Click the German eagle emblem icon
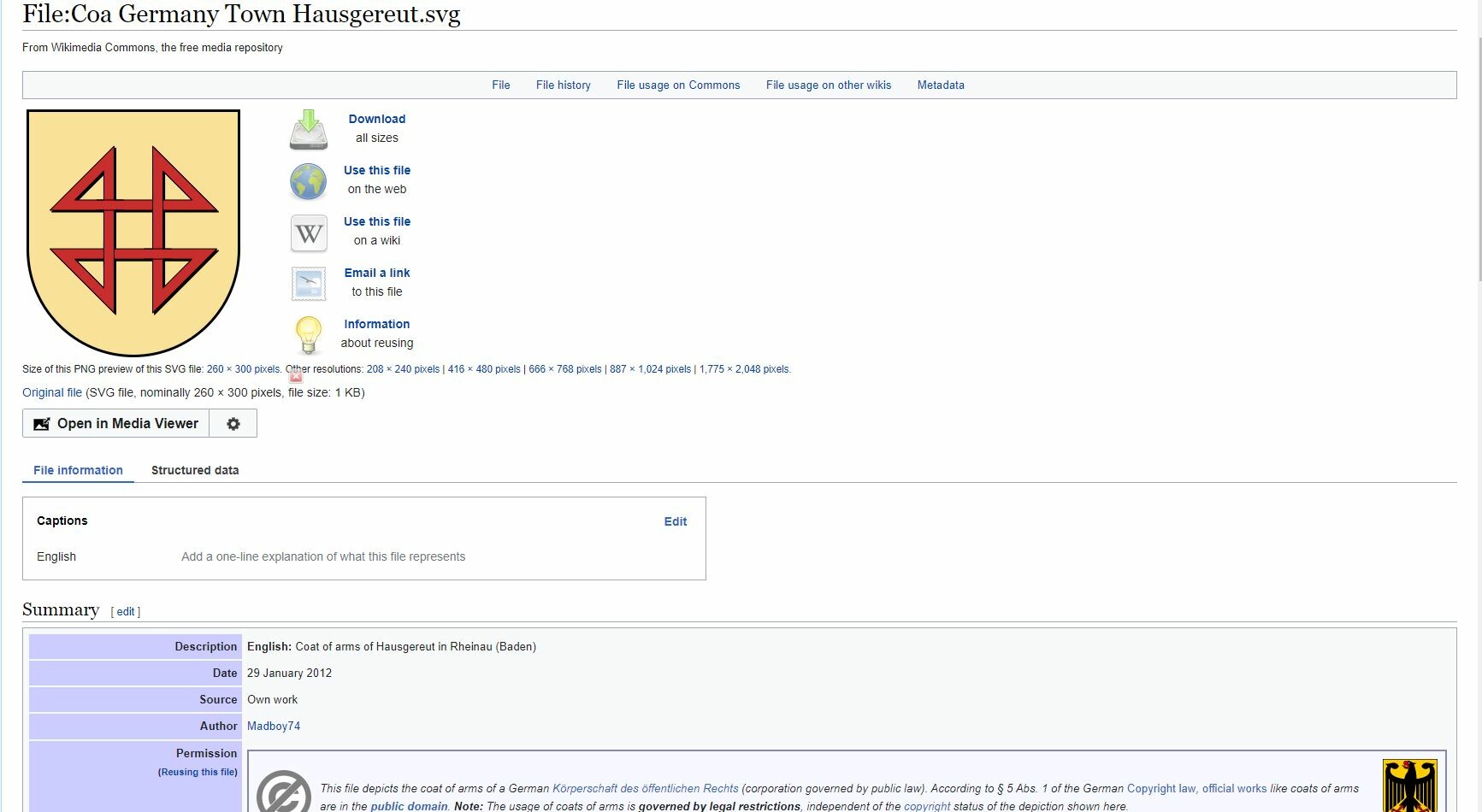 pos(1409,786)
